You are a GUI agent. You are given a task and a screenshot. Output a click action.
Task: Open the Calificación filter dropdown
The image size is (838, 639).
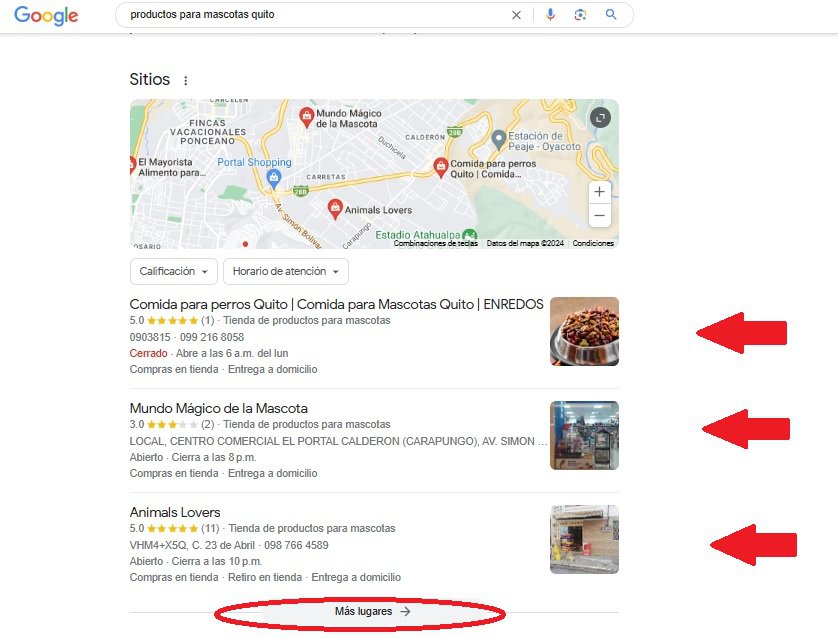(174, 271)
